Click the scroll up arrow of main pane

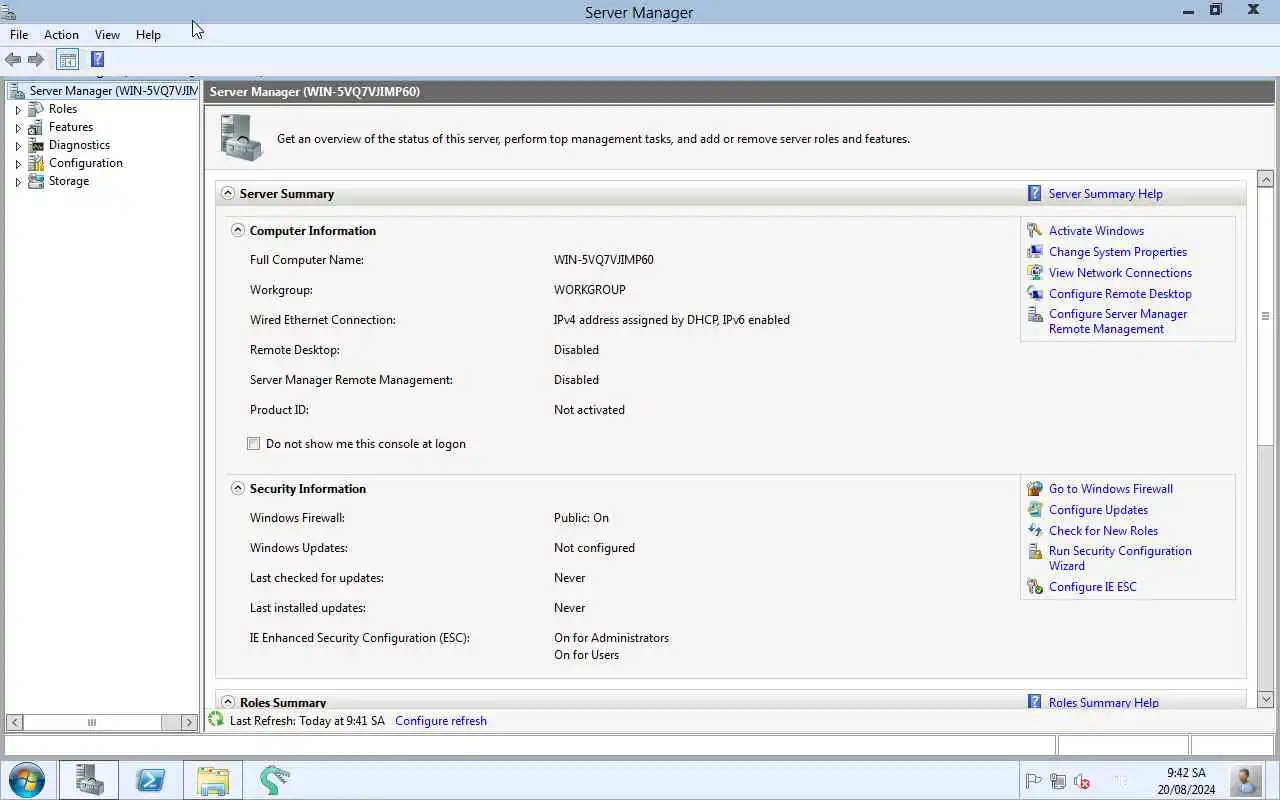(1265, 180)
